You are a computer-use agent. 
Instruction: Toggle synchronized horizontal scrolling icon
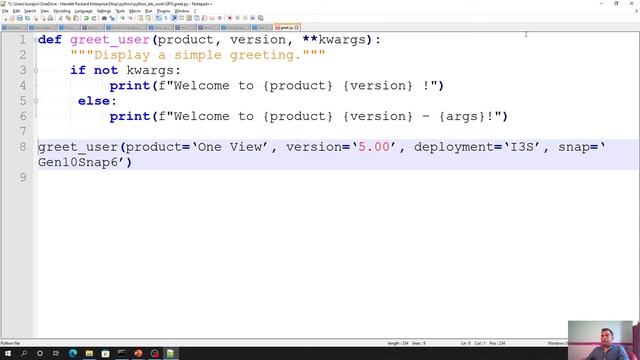[148, 18]
